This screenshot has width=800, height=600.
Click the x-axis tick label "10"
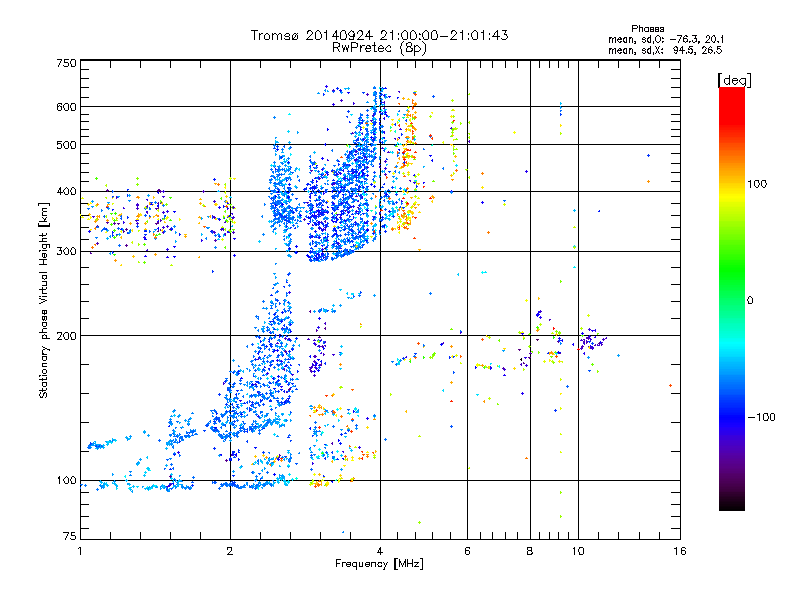pos(578,551)
